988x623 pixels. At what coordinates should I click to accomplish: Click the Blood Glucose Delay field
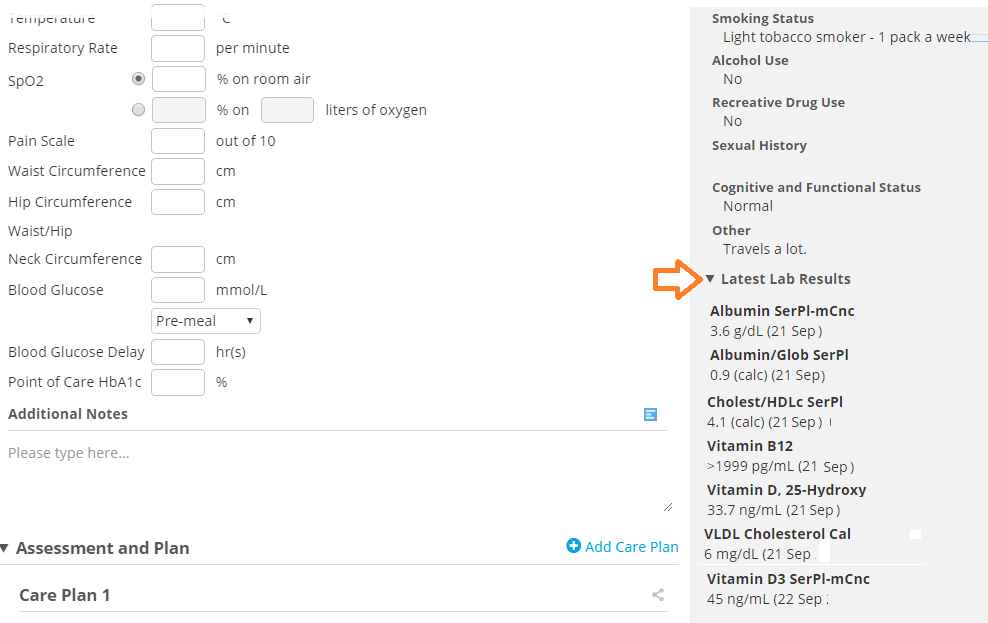(x=178, y=352)
